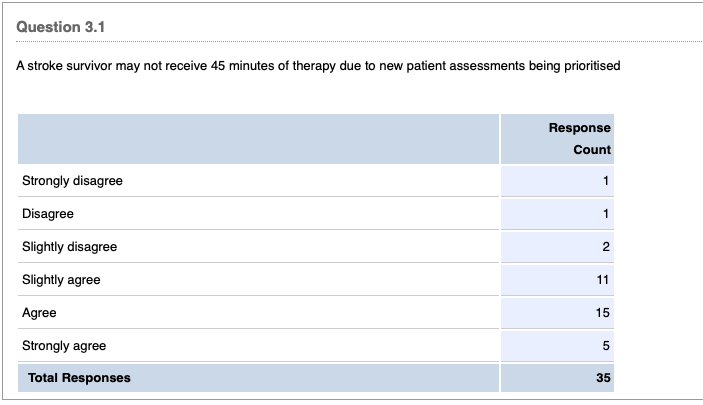Click the Strongly agree row label
The height and width of the screenshot is (405, 703).
click(64, 346)
